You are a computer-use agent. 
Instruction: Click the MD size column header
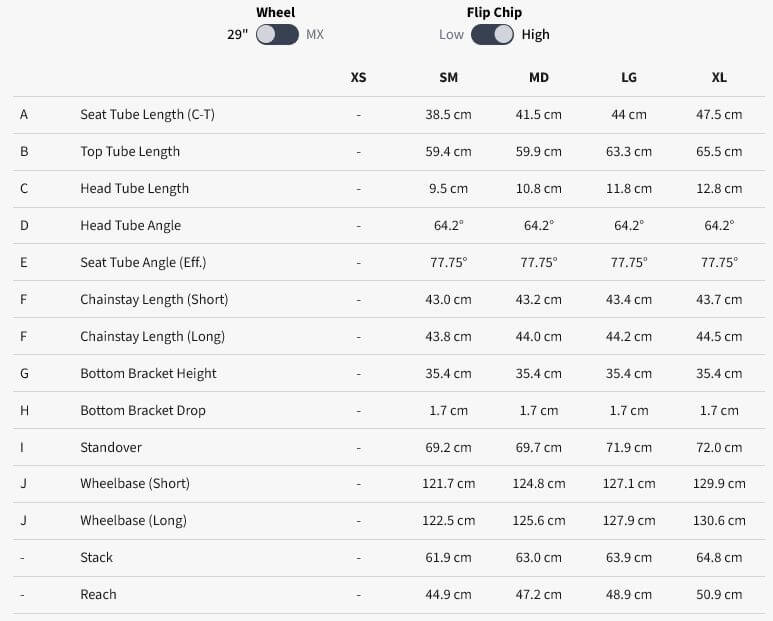tap(539, 78)
